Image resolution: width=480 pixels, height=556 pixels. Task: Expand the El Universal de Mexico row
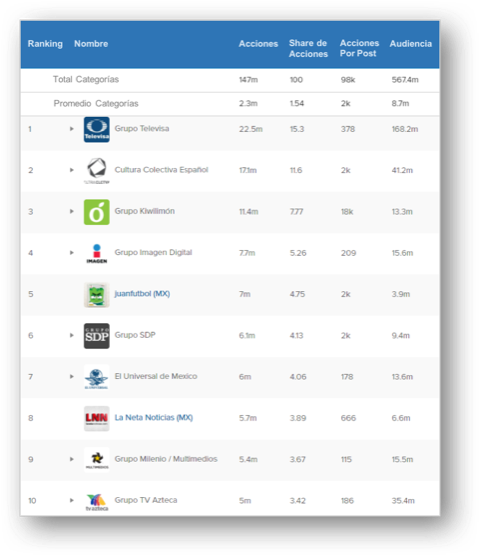[72, 376]
